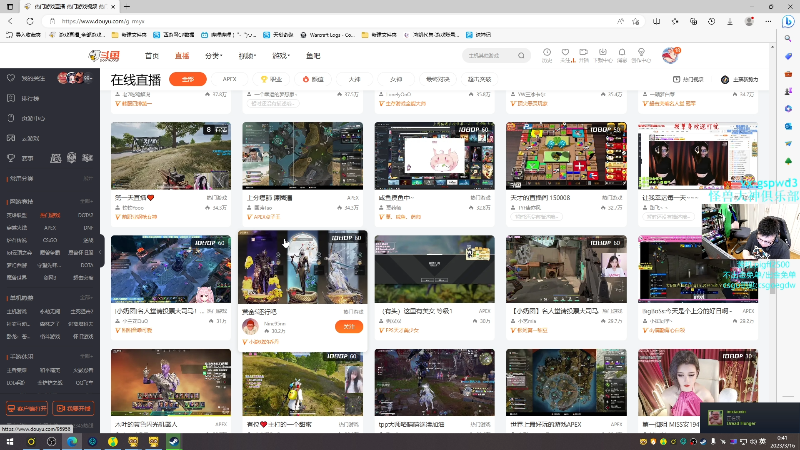Select the 直播 nav tab
The height and width of the screenshot is (450, 800).
click(182, 56)
